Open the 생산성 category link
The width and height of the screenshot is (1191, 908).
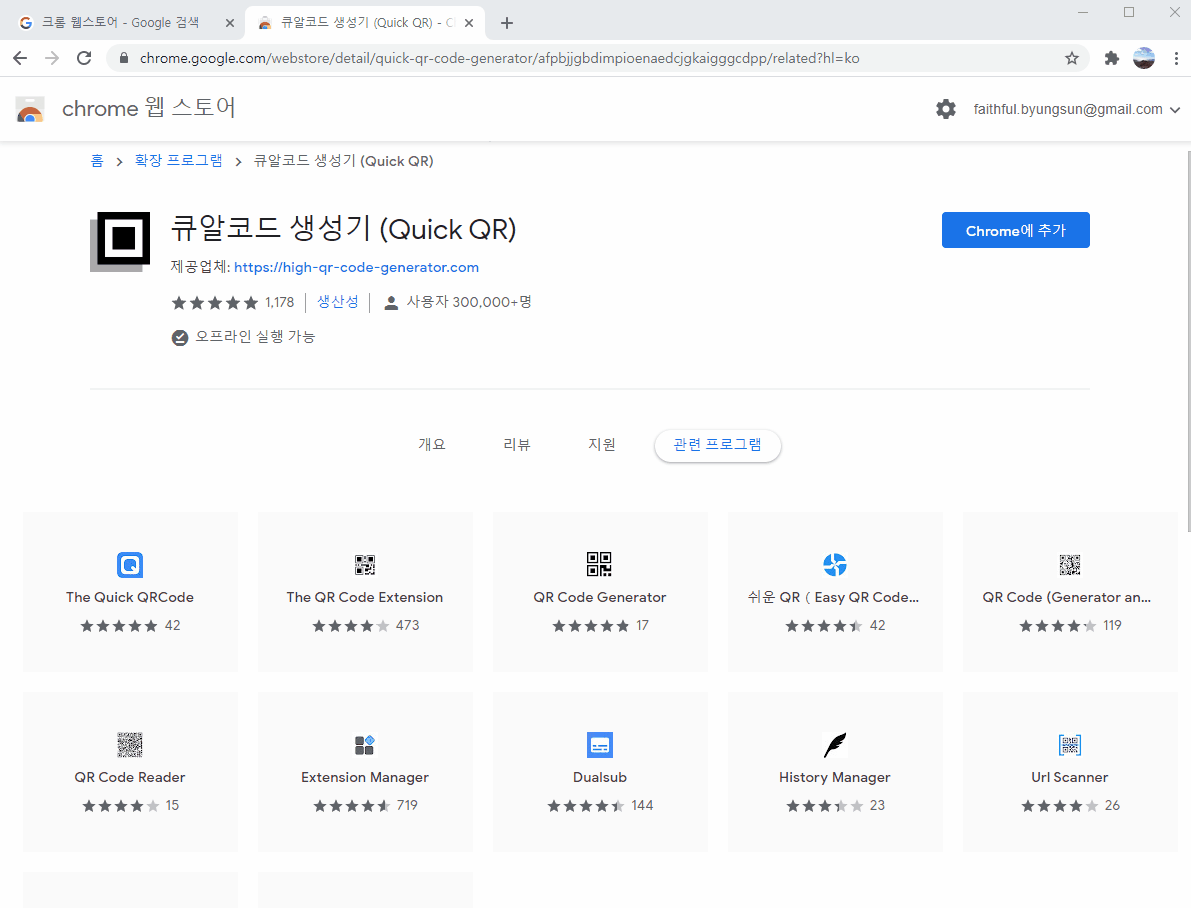coord(337,302)
